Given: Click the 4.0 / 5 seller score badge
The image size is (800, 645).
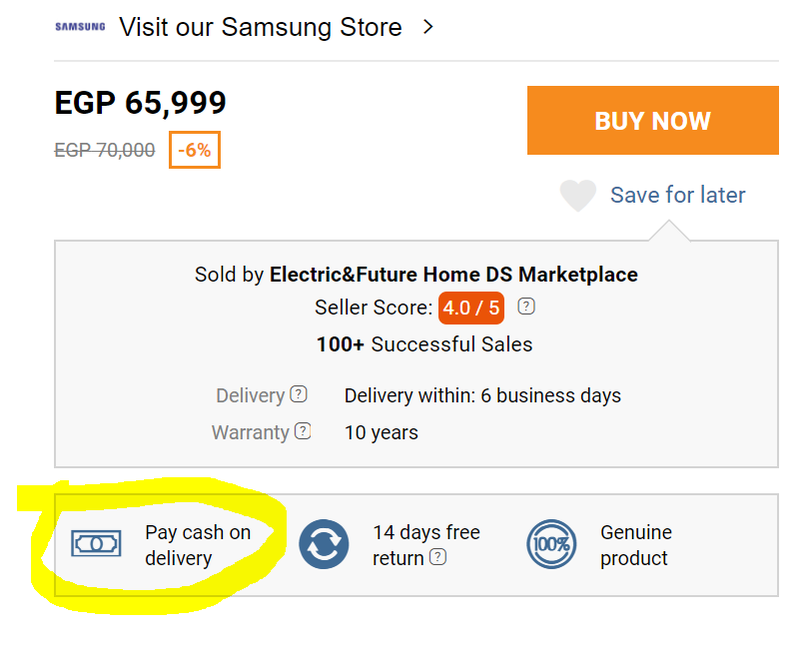Looking at the screenshot, I should click(470, 307).
